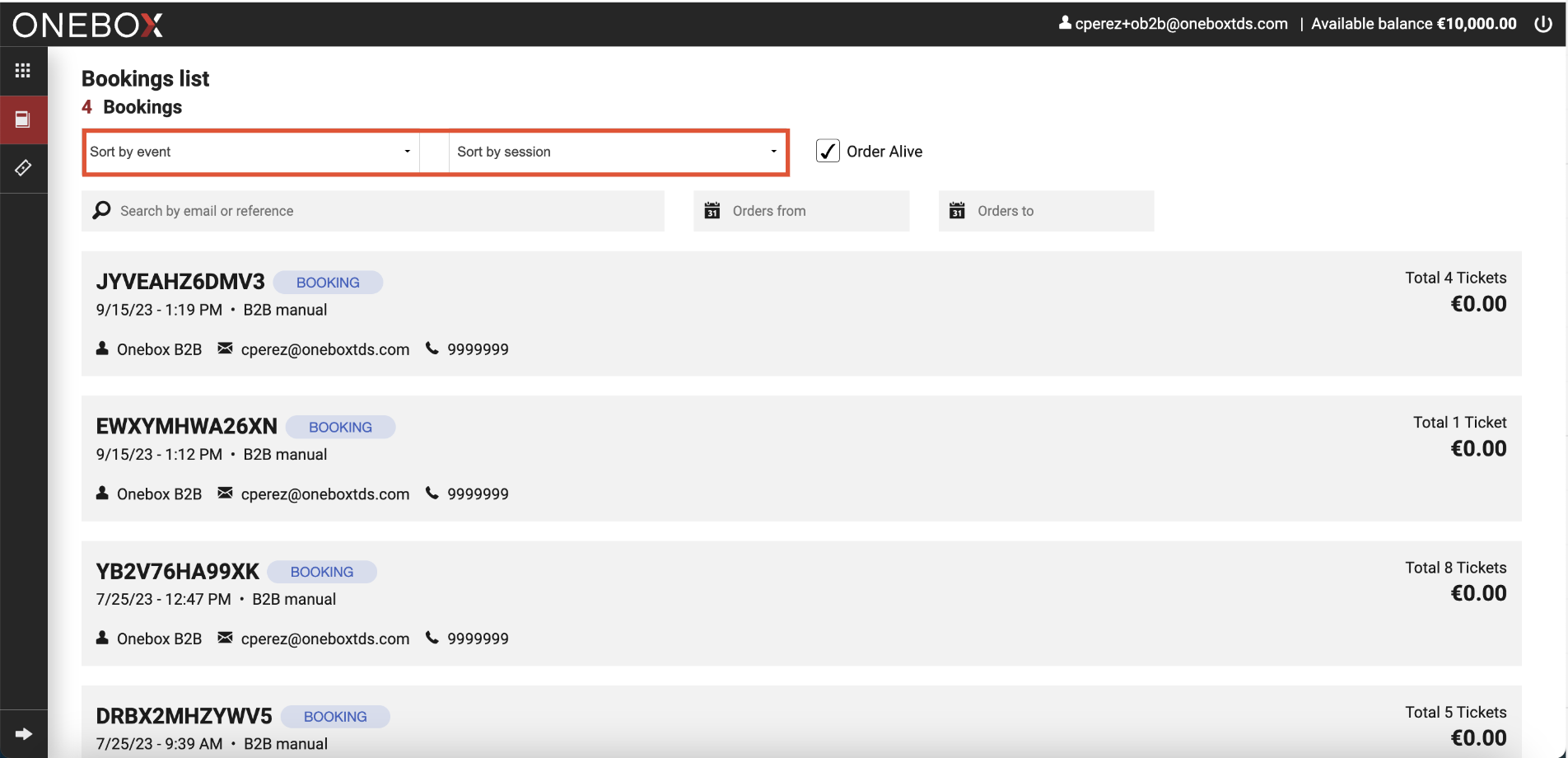
Task: Click phone number 9999999 in EWXYMHWA26XN booking
Action: point(478,494)
